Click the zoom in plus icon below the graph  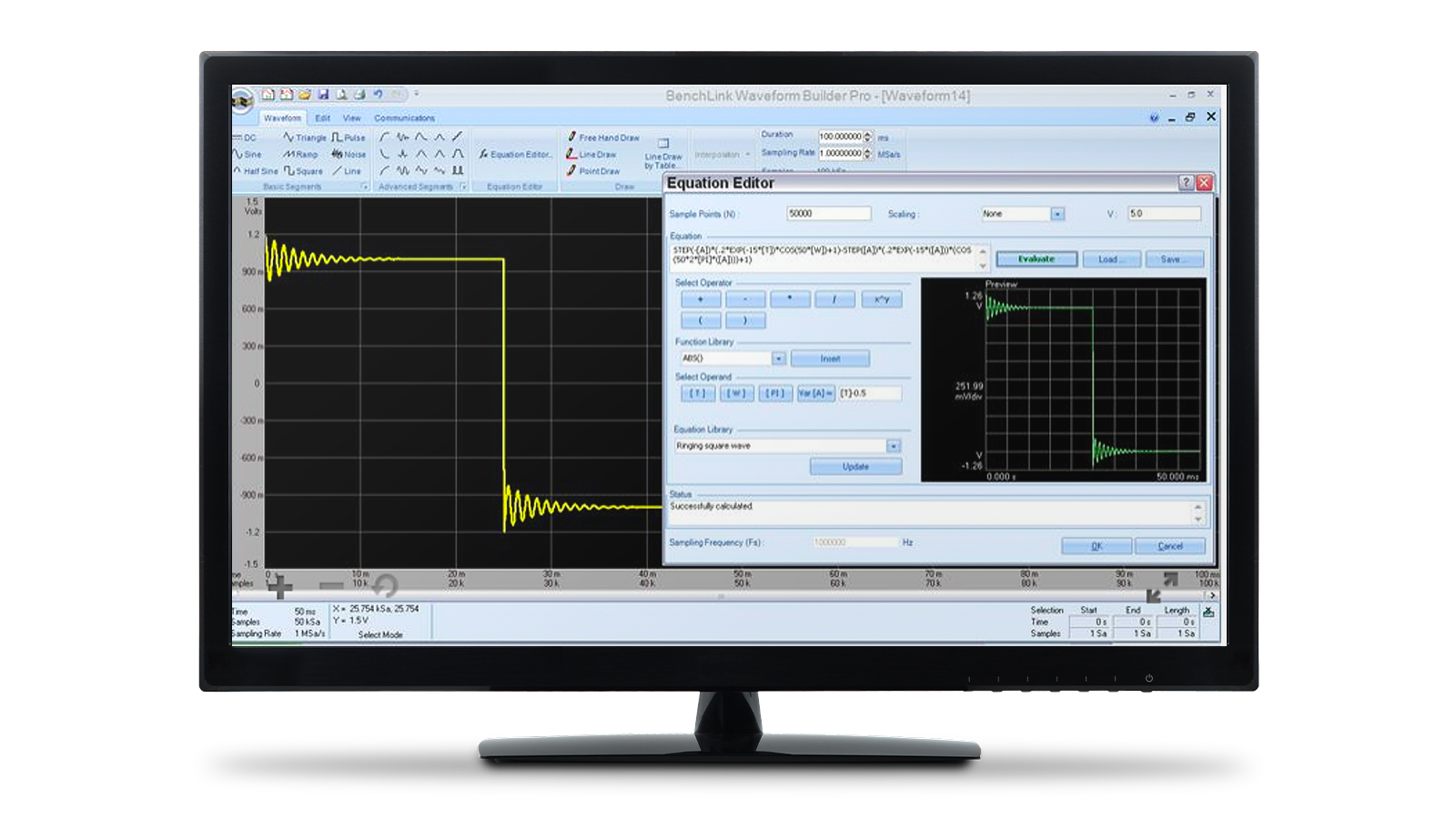(x=279, y=586)
